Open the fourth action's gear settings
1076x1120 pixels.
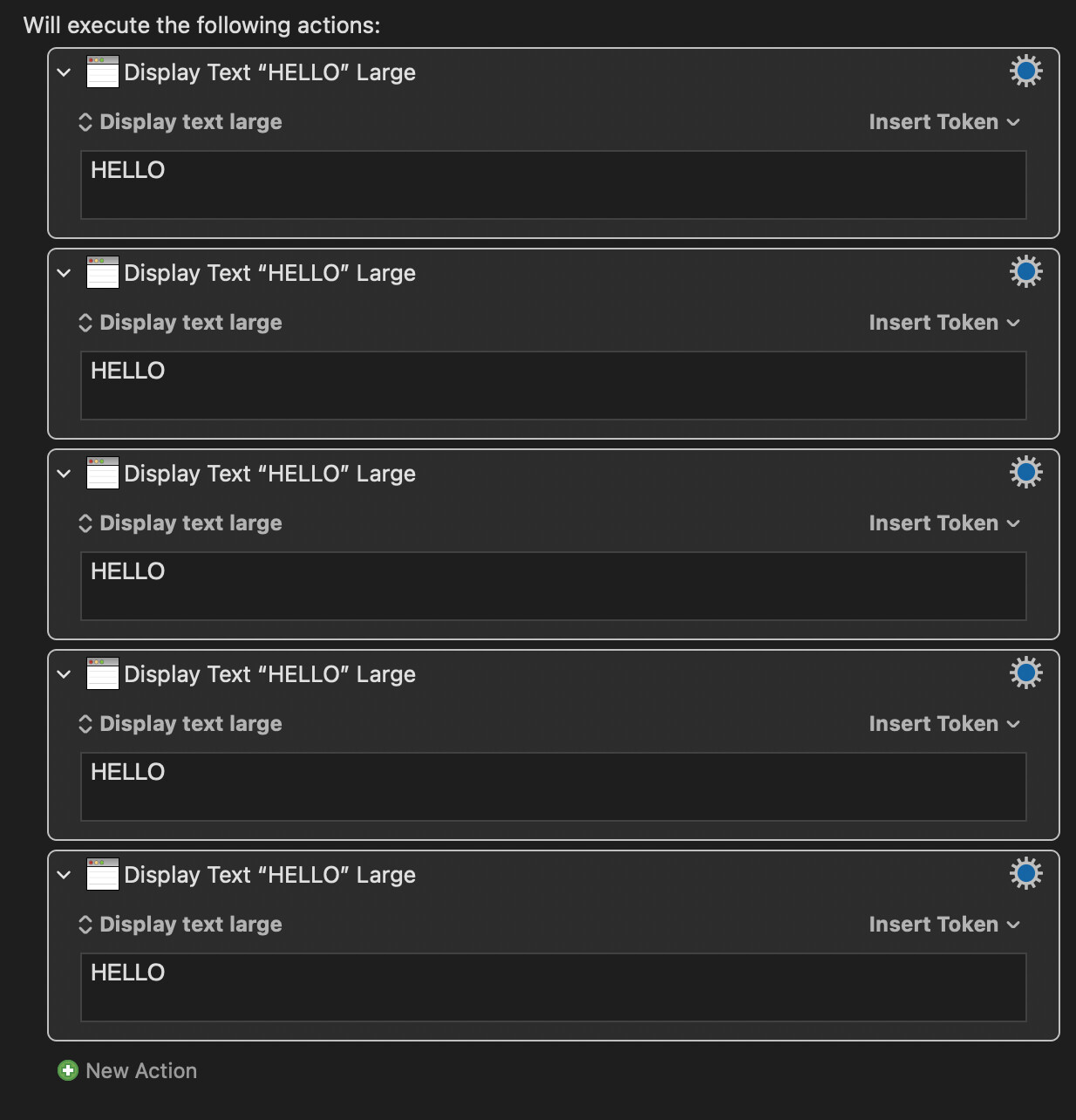pos(1025,673)
